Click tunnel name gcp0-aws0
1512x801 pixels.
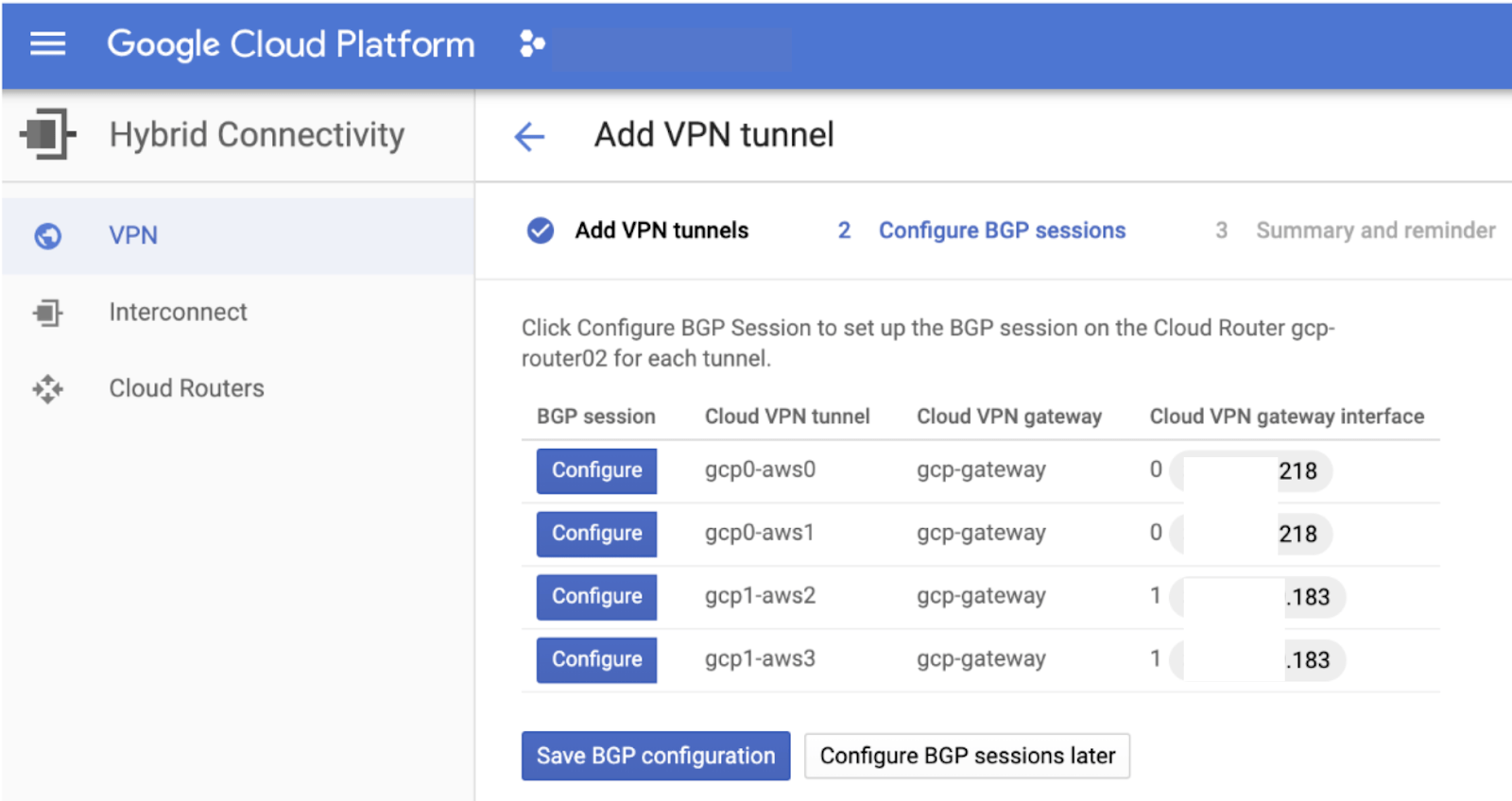pos(760,469)
